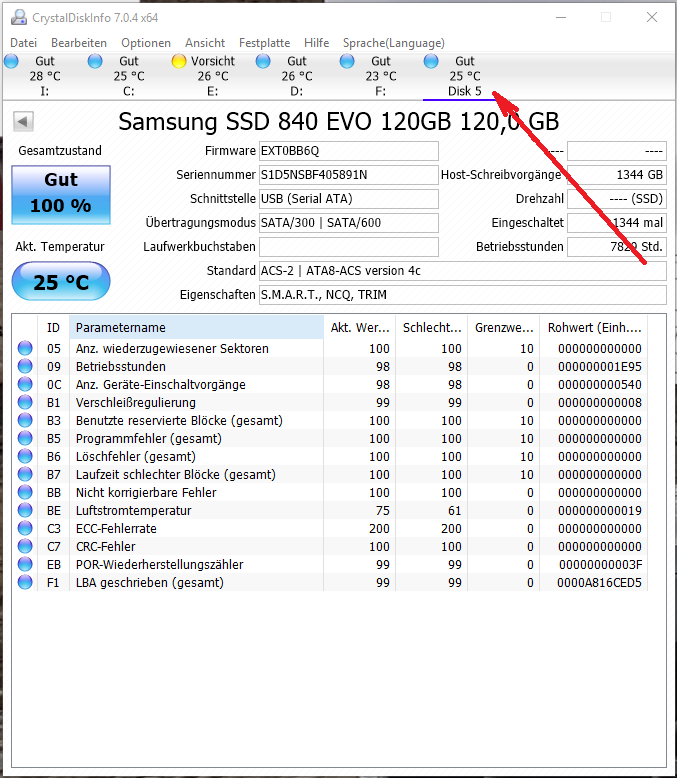Open the Optionen menu

tap(146, 43)
